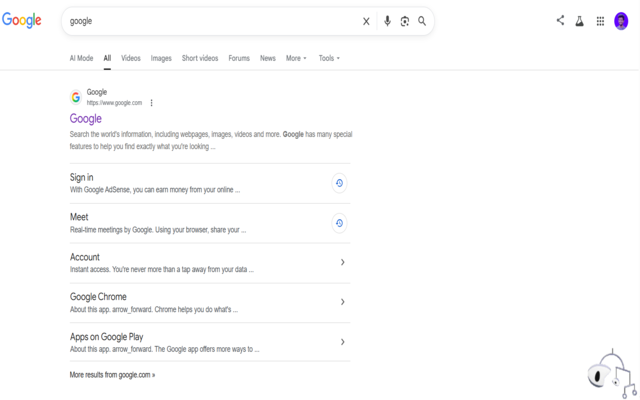
Task: Click Real-time meetings by Google description
Action: [158, 230]
